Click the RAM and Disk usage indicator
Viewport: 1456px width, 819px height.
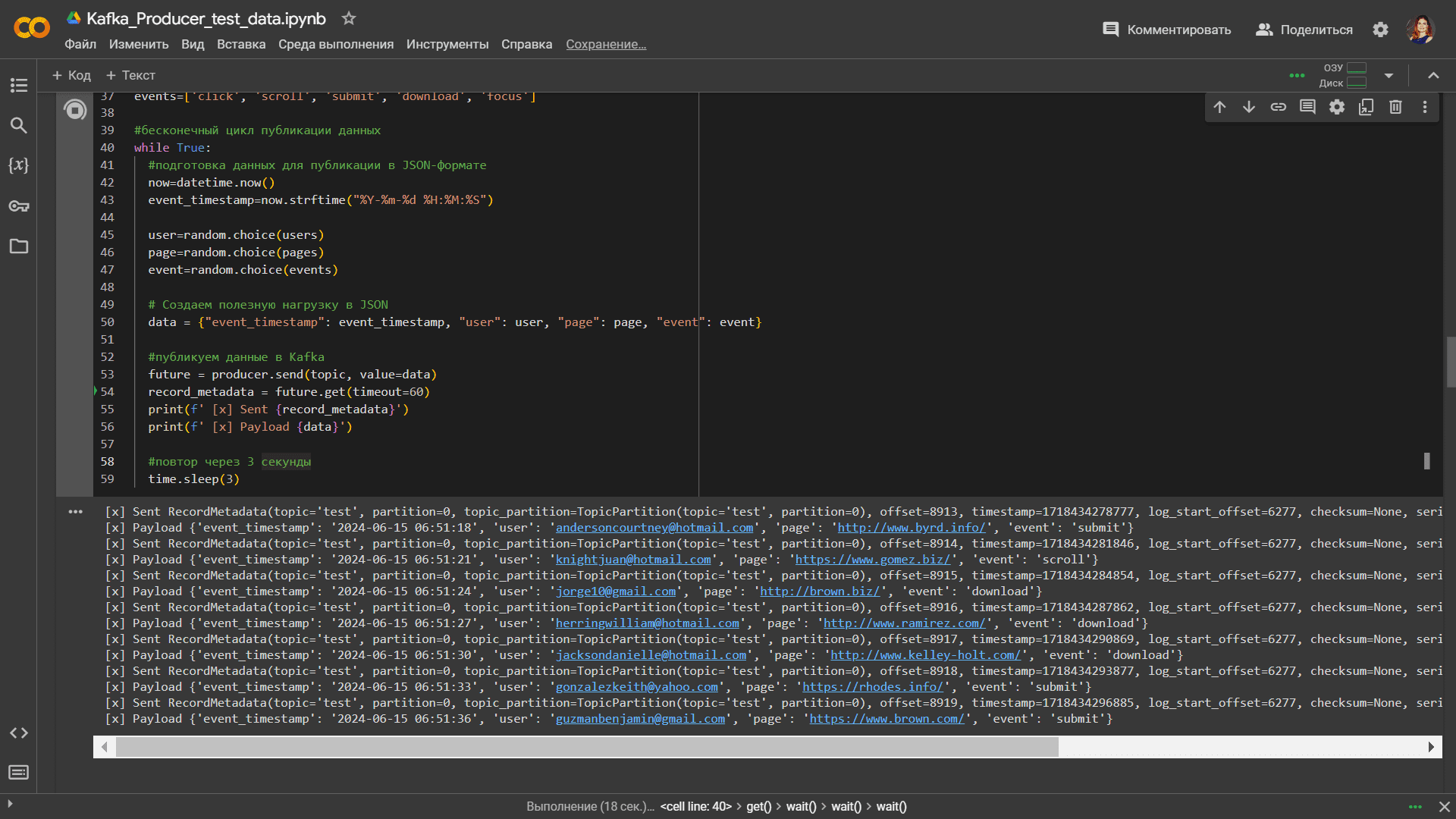[x=1343, y=75]
